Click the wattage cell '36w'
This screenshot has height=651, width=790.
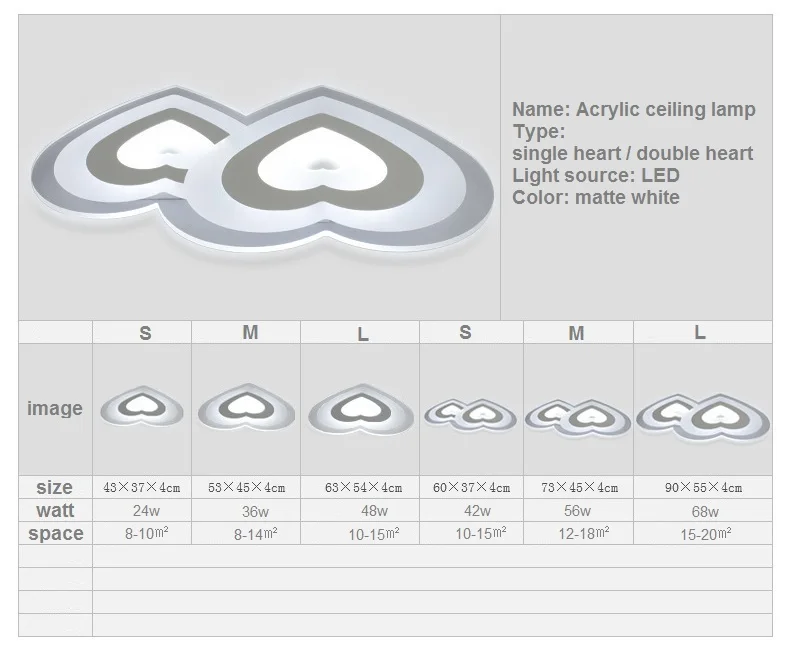(x=255, y=512)
